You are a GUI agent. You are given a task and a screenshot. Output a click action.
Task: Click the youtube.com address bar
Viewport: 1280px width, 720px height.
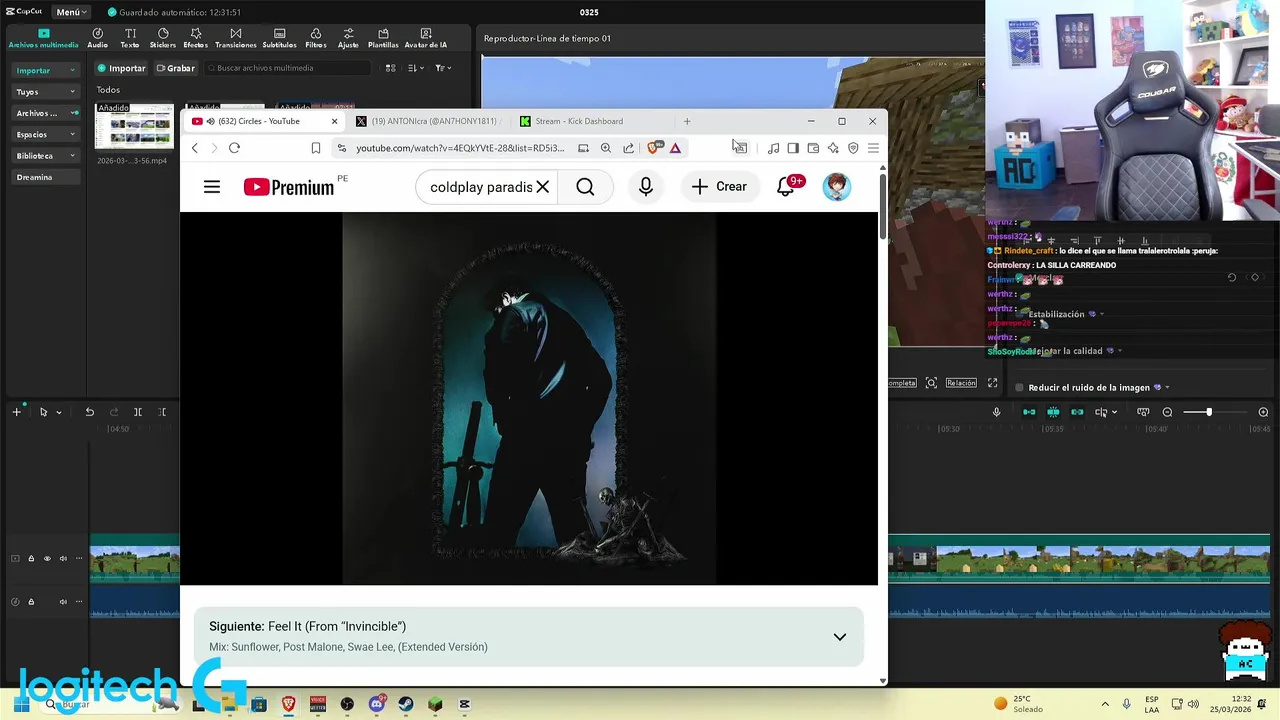click(x=460, y=148)
